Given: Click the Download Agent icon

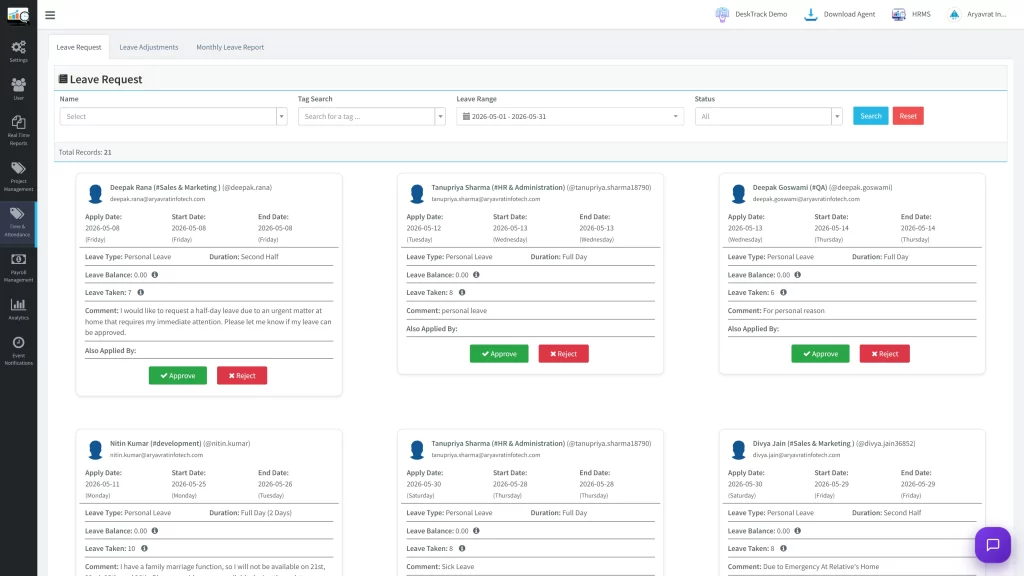Looking at the screenshot, I should point(810,14).
